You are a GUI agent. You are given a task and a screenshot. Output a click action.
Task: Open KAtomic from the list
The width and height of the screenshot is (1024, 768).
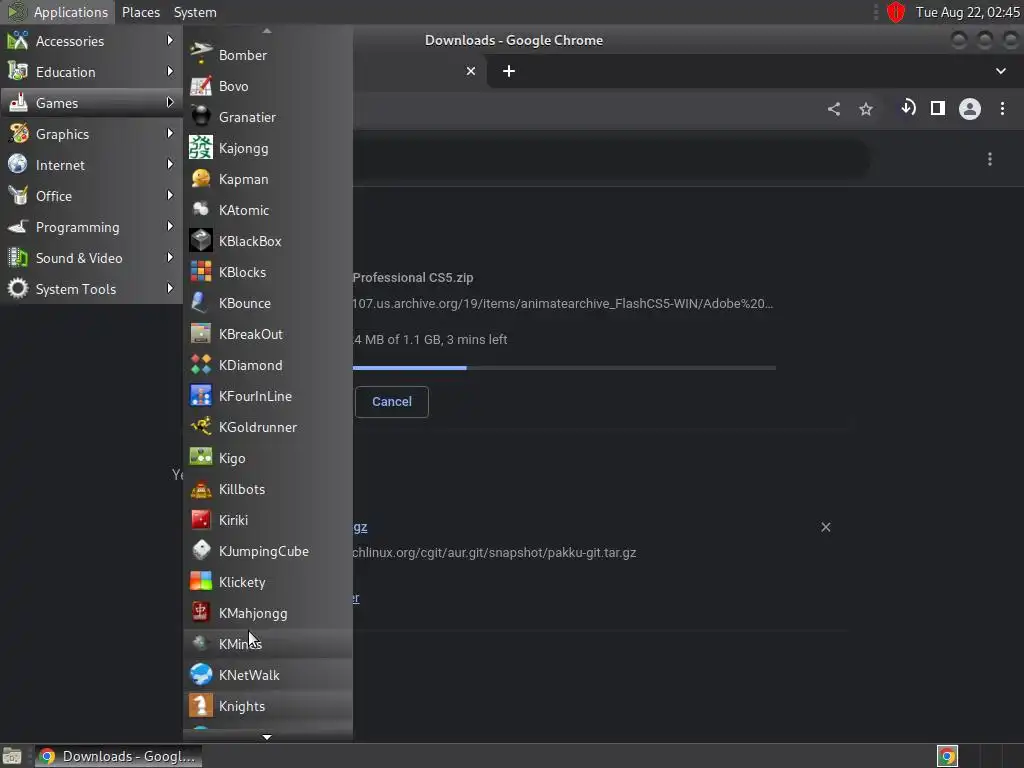coord(268,210)
